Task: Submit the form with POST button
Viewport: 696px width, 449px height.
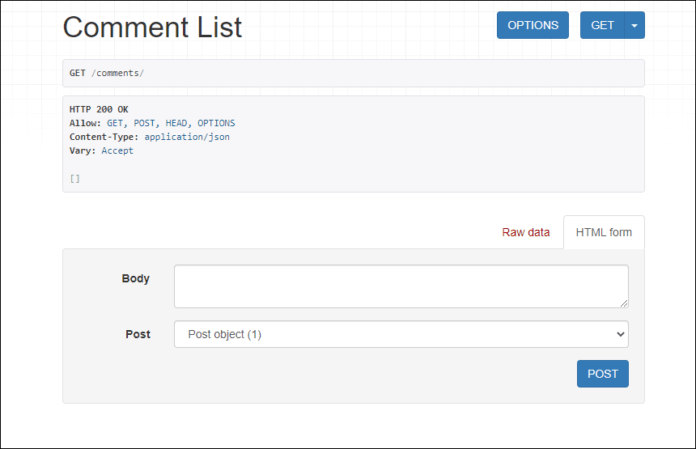Action: point(602,374)
